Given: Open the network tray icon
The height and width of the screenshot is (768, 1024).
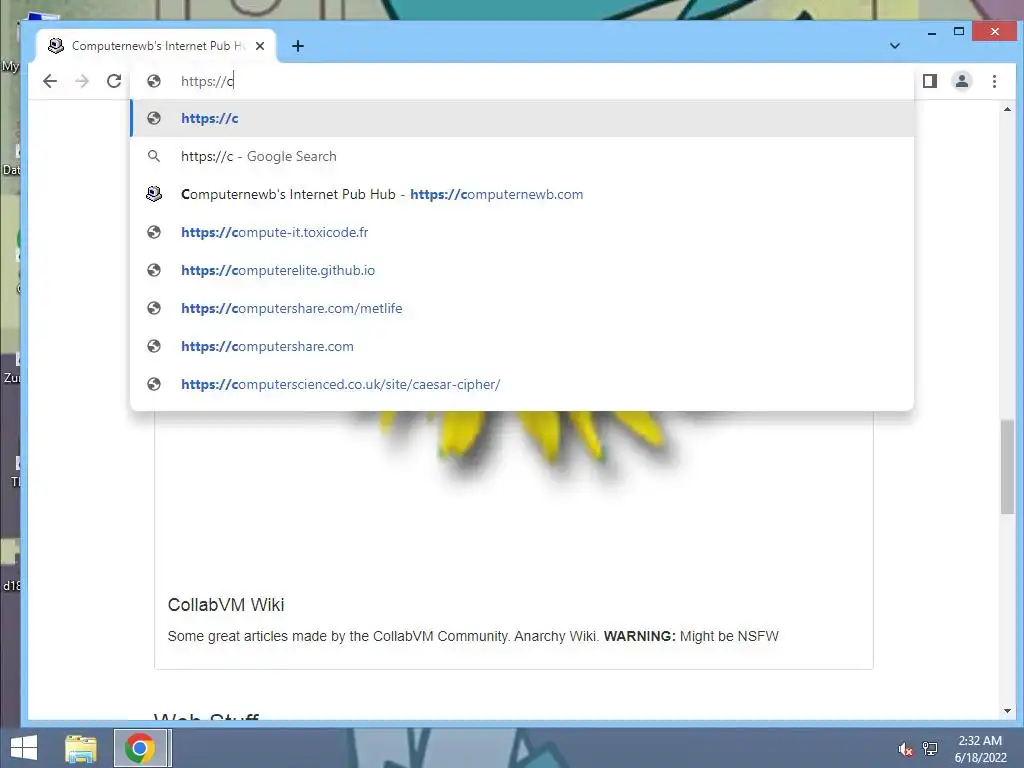Looking at the screenshot, I should pyautogui.click(x=930, y=749).
